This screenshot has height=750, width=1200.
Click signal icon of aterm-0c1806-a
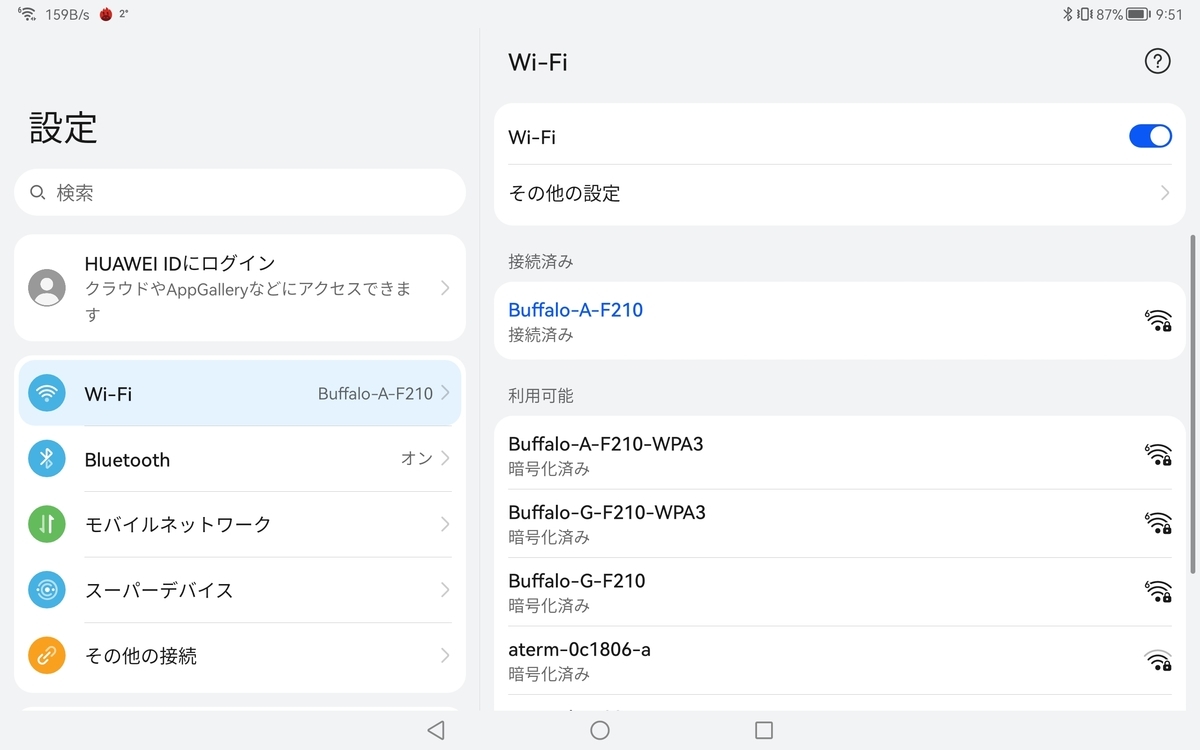click(x=1158, y=660)
